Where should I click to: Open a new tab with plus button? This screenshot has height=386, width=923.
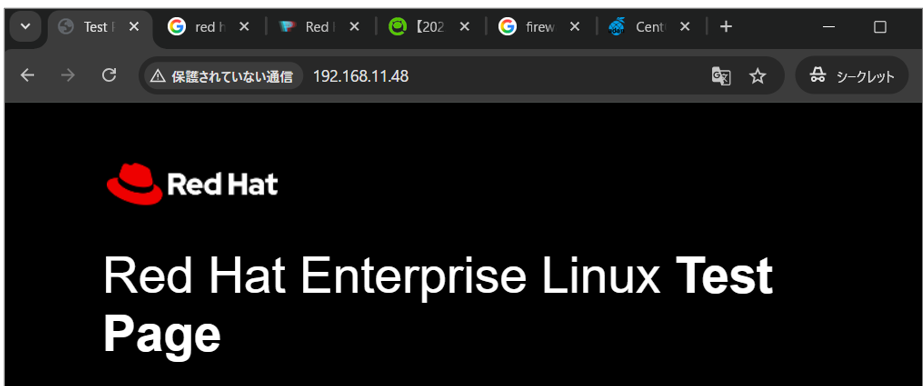click(726, 27)
